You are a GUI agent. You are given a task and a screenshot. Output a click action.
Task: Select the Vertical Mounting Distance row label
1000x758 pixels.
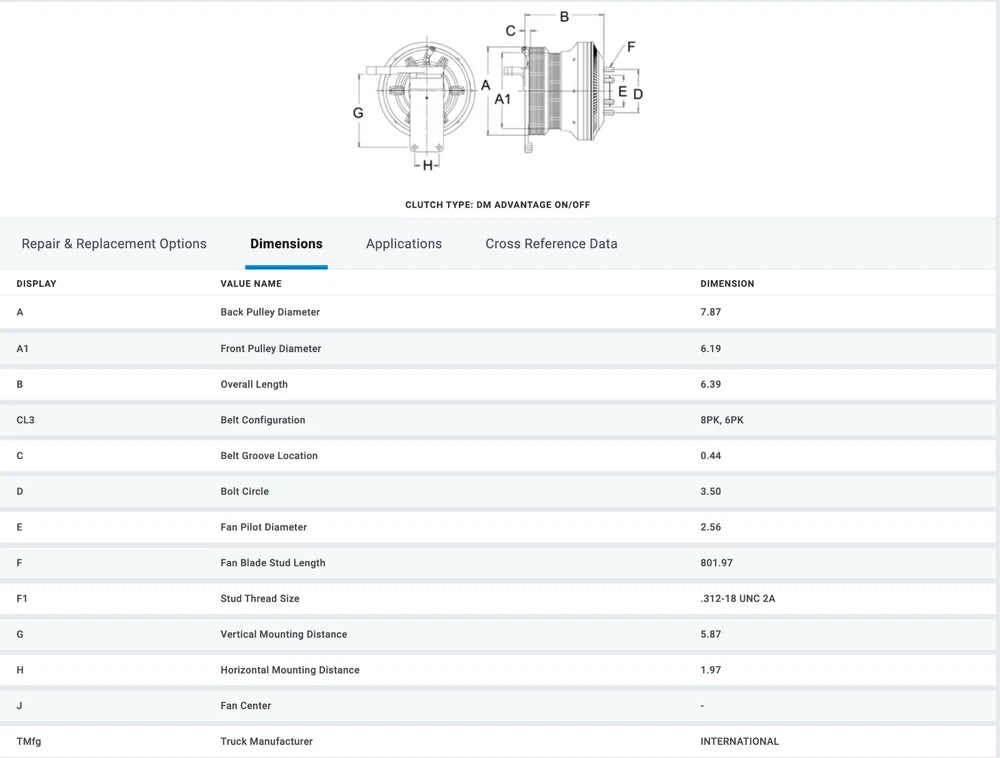284,634
